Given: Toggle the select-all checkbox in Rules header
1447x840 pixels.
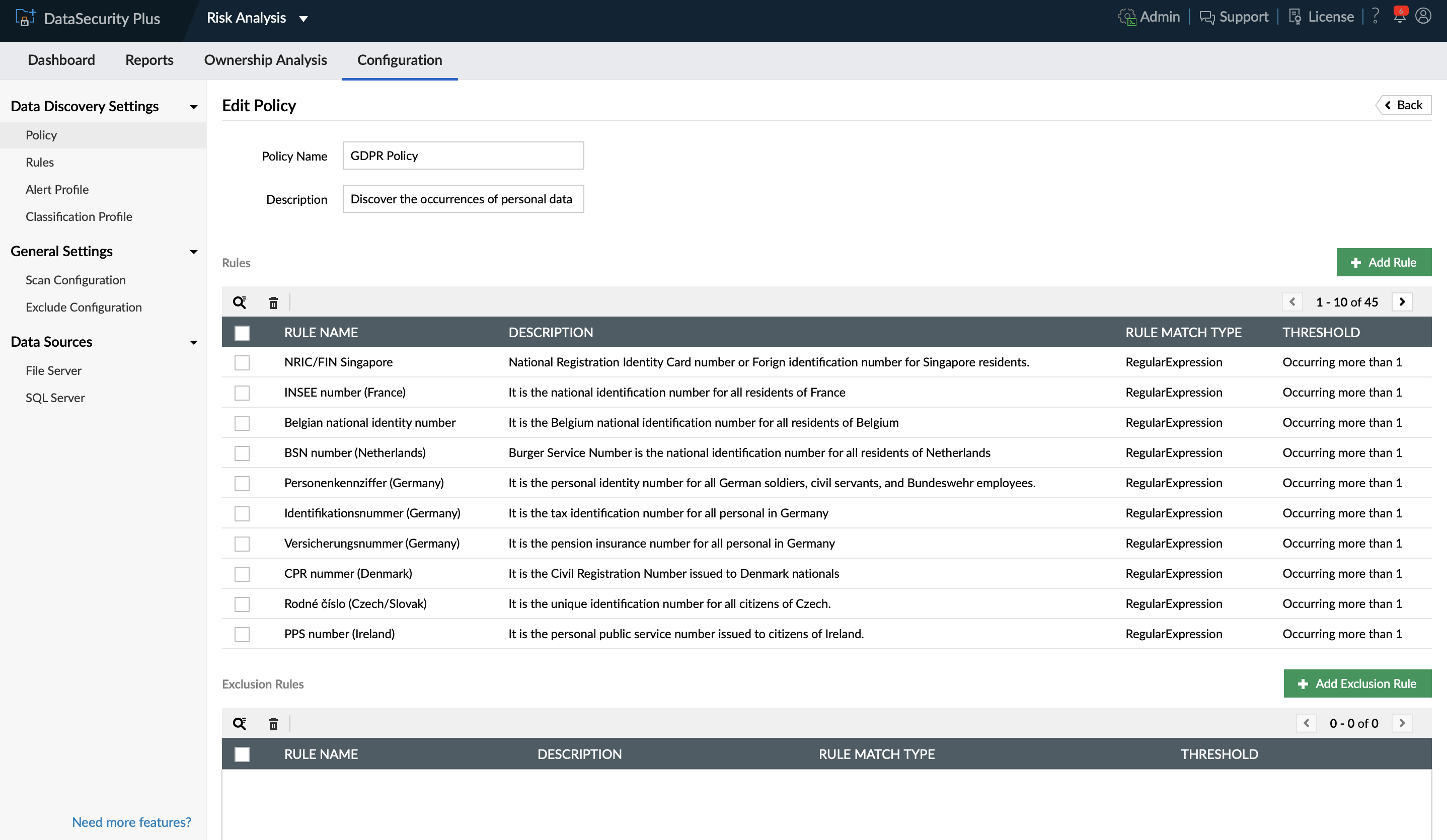Looking at the screenshot, I should click(242, 333).
